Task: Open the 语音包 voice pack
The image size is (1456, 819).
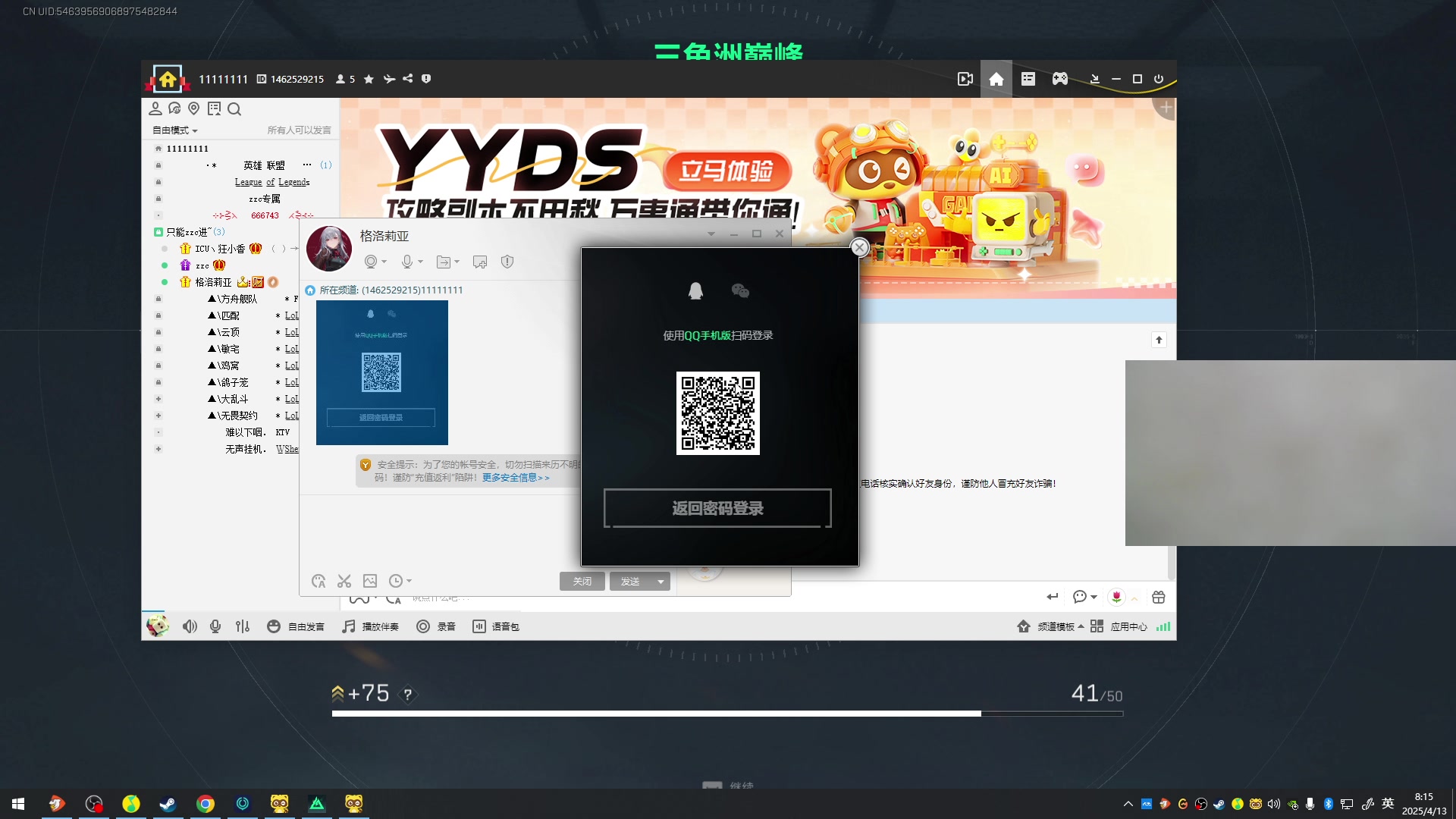Action: point(496,626)
